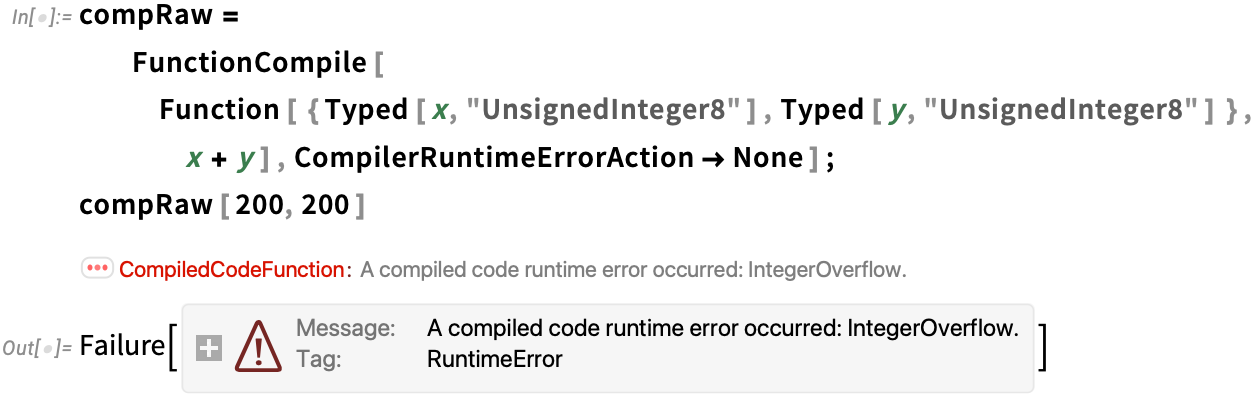
Task: Click the Failure head in output
Action: point(122,347)
